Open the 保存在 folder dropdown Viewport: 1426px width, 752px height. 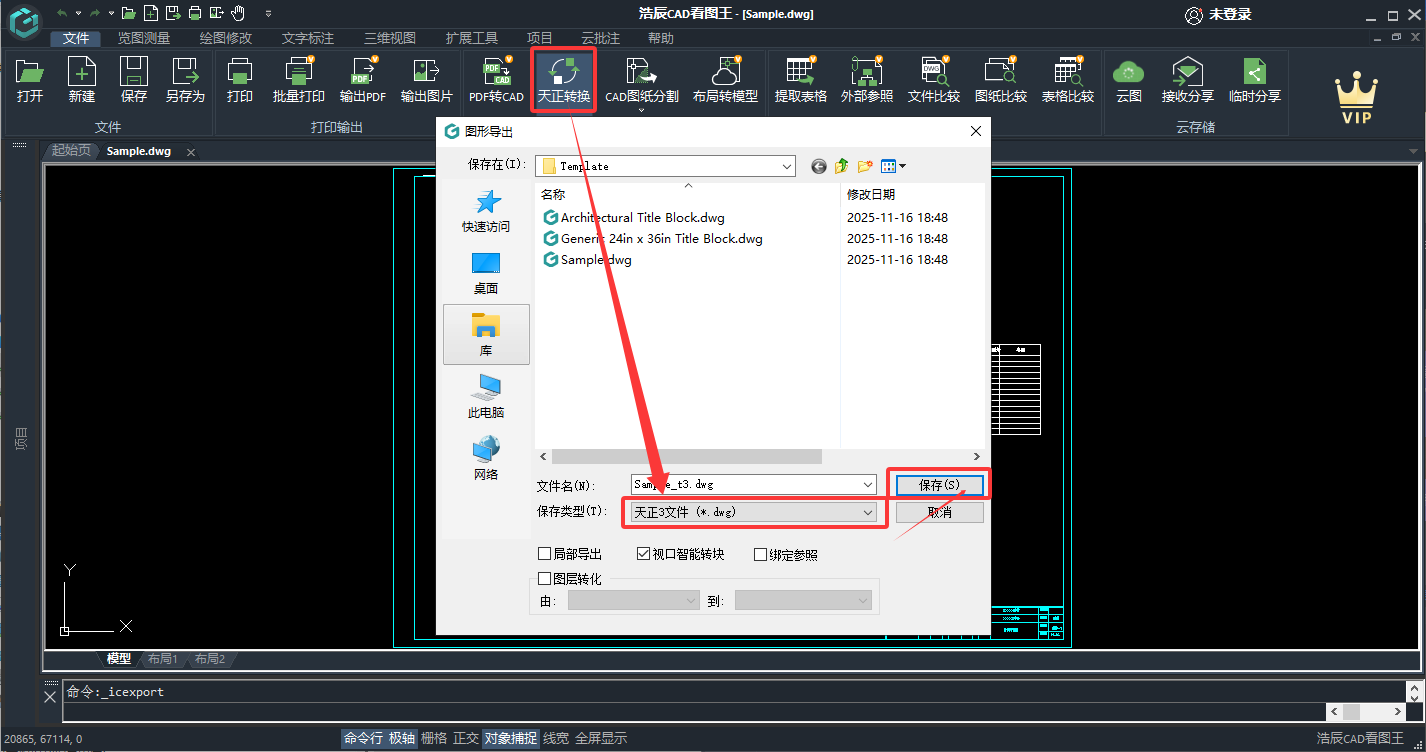click(786, 166)
